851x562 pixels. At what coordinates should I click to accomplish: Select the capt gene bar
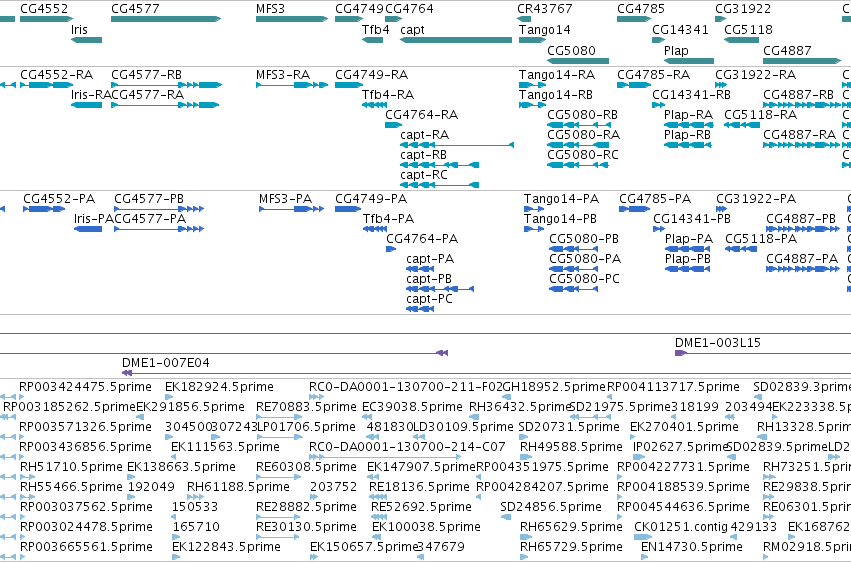[456, 40]
